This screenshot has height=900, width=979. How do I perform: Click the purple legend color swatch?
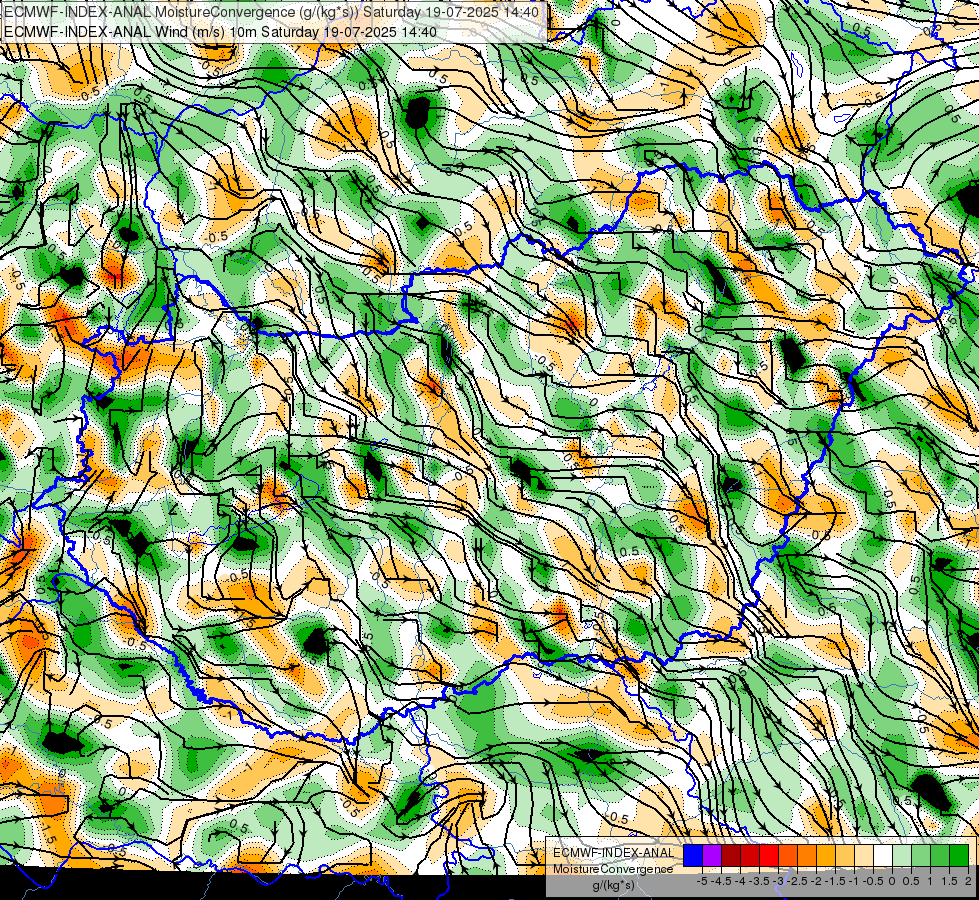pyautogui.click(x=712, y=855)
